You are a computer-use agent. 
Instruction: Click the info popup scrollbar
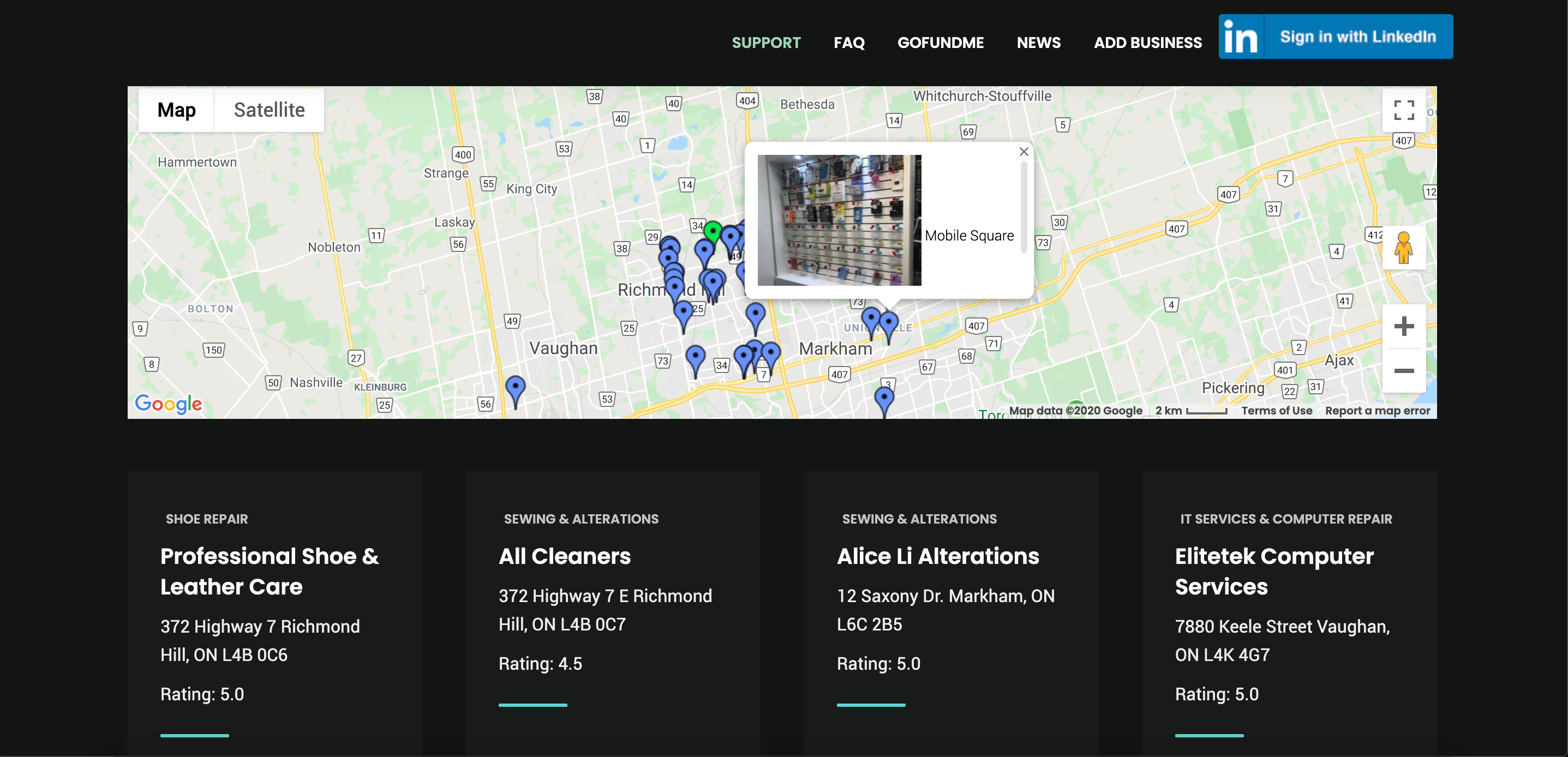point(1023,207)
